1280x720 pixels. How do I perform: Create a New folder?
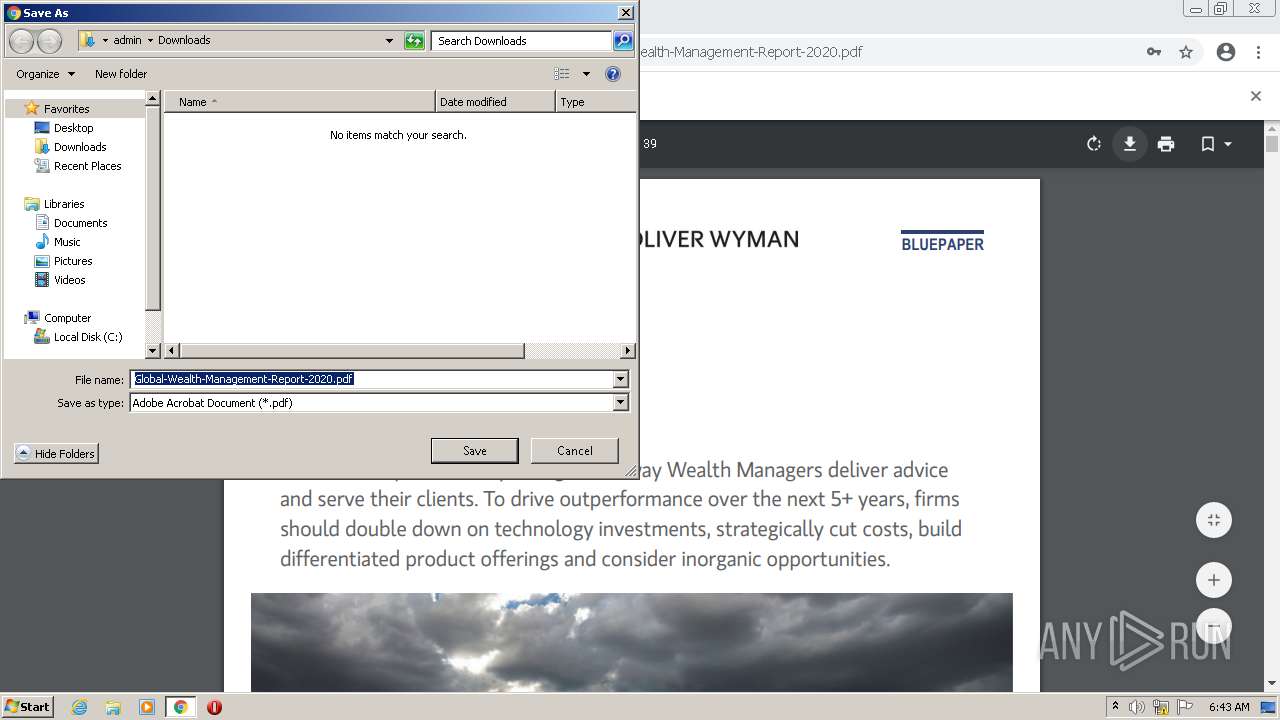pos(121,74)
